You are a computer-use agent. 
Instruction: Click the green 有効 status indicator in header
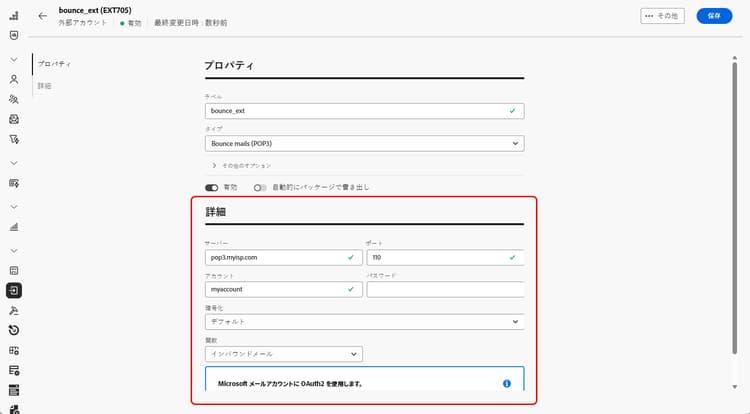[131, 23]
